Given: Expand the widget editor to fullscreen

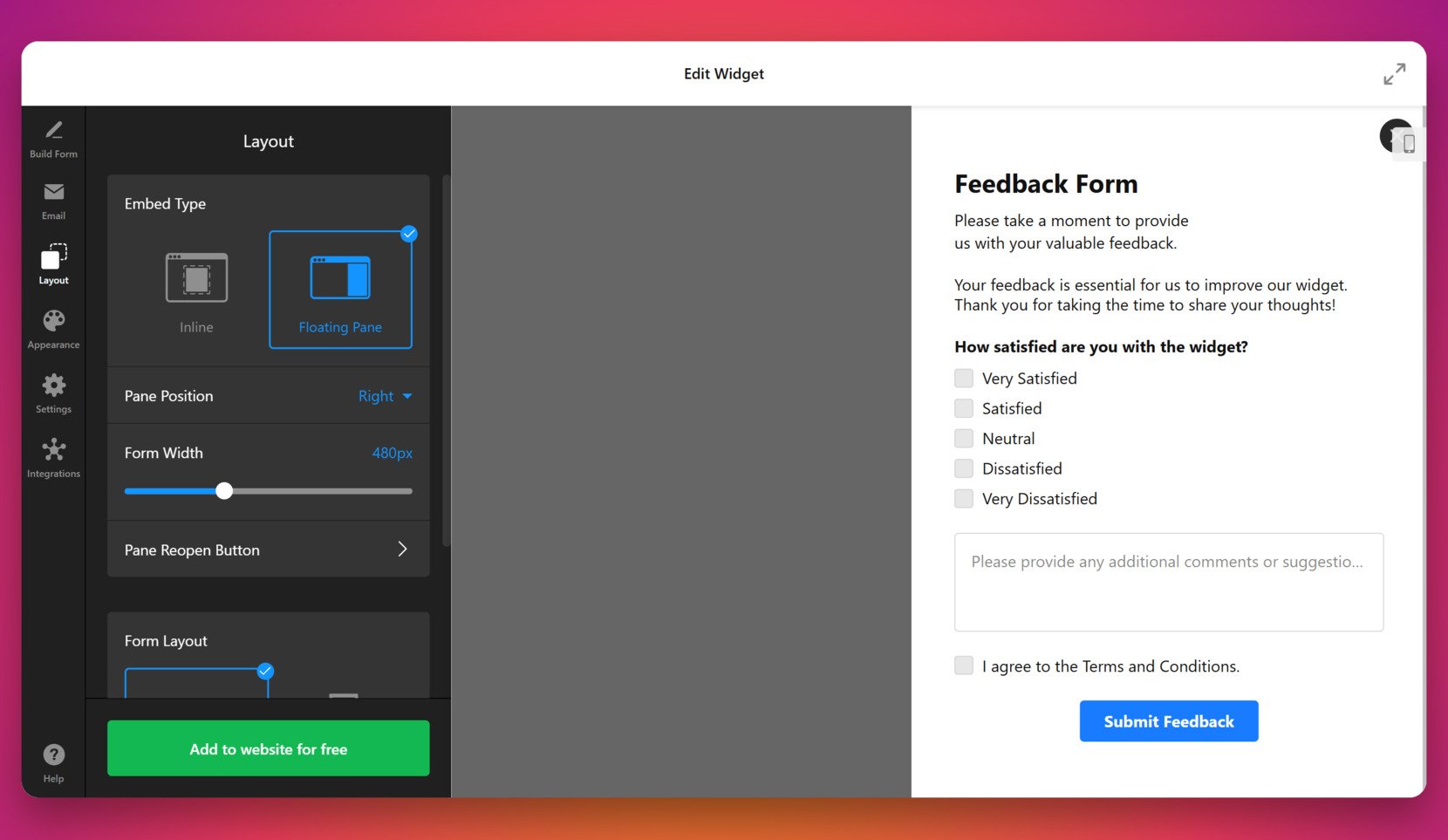Looking at the screenshot, I should pyautogui.click(x=1394, y=74).
